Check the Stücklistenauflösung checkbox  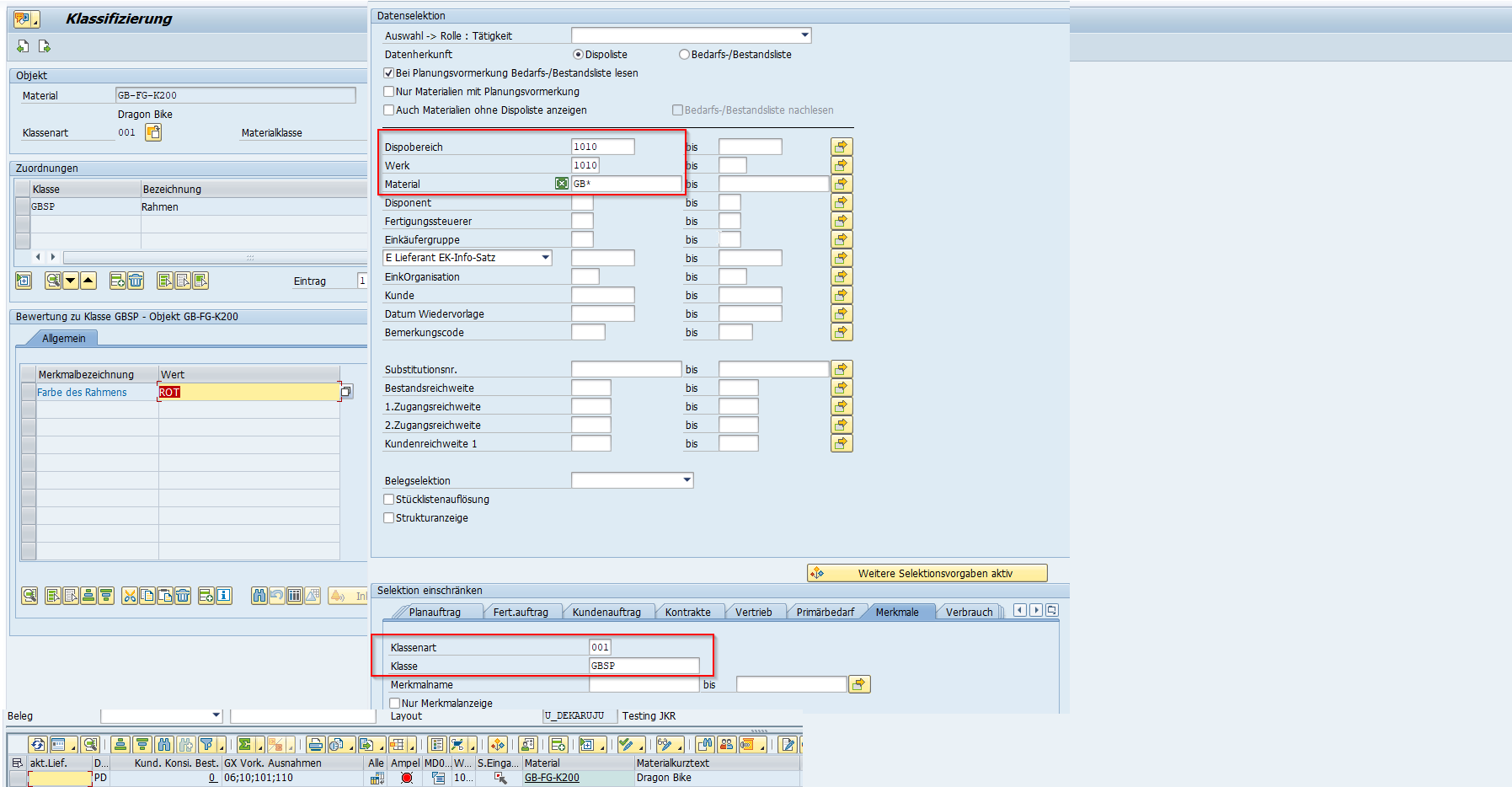coord(389,500)
